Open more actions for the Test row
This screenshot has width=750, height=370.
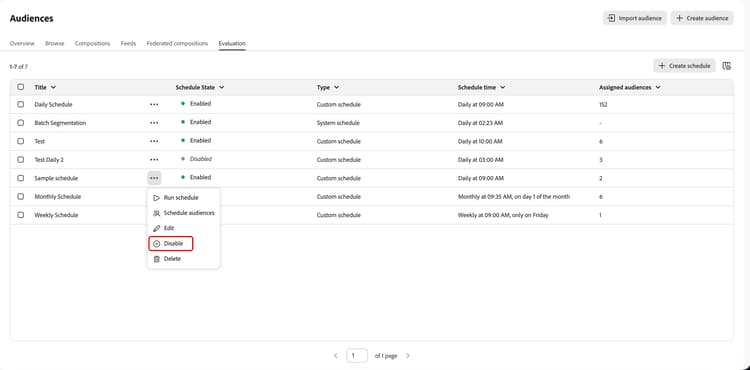tap(154, 141)
